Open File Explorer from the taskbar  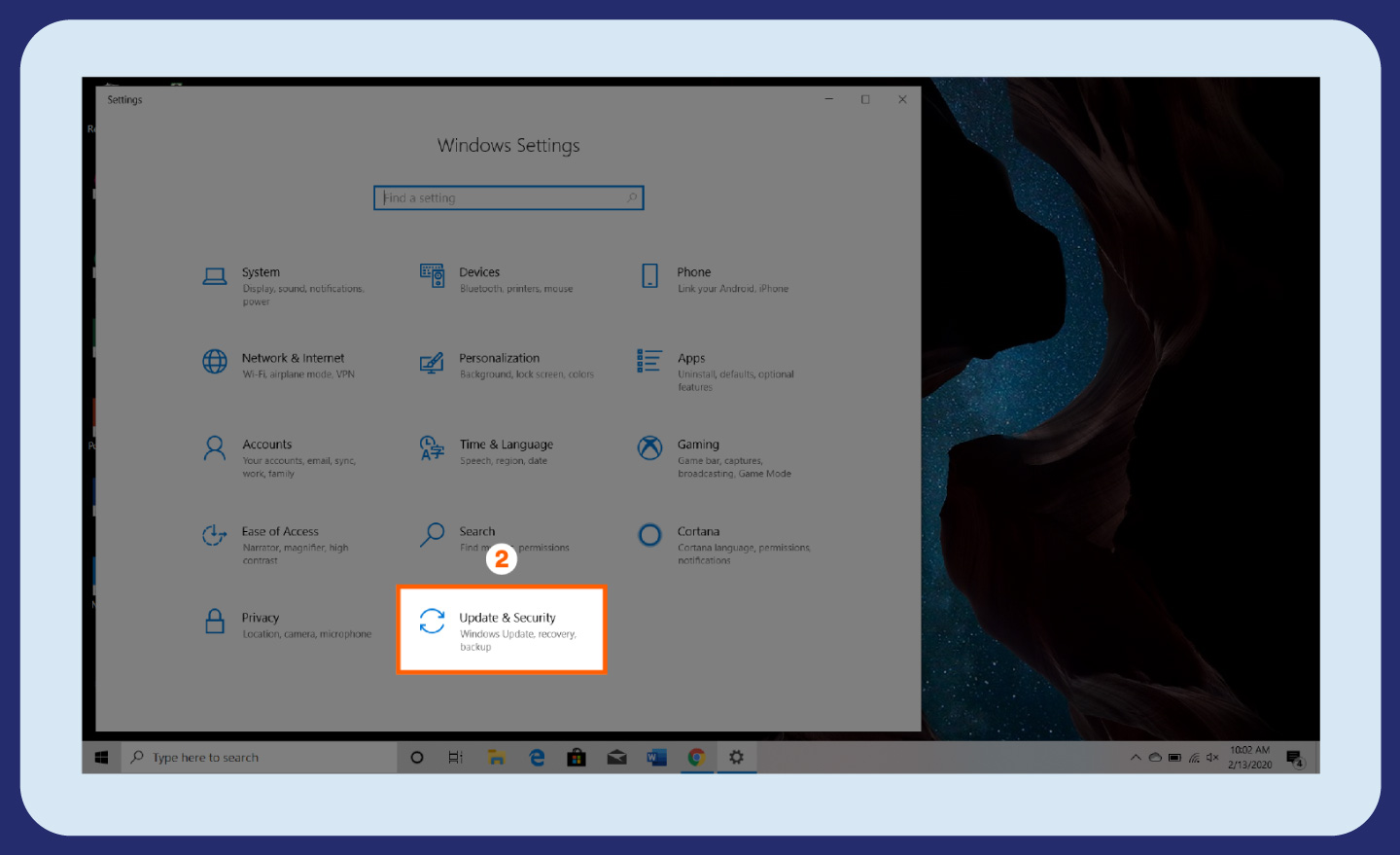[496, 758]
